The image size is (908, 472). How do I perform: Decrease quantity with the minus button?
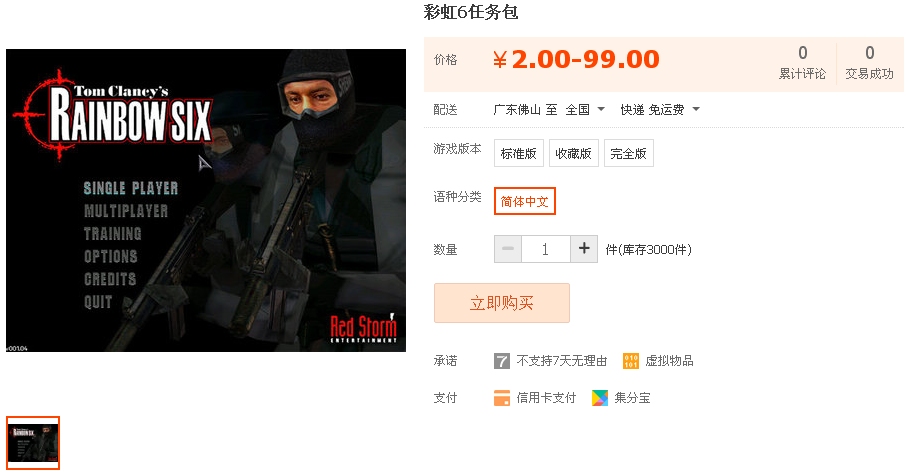[508, 249]
